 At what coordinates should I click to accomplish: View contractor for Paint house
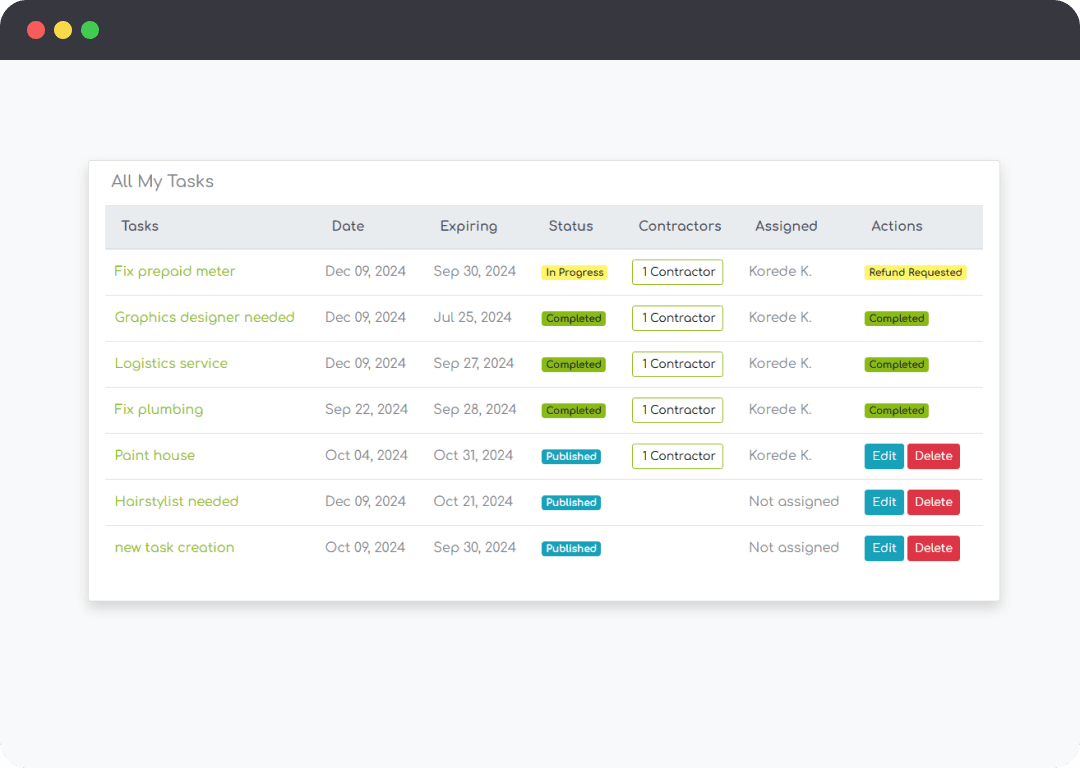678,456
